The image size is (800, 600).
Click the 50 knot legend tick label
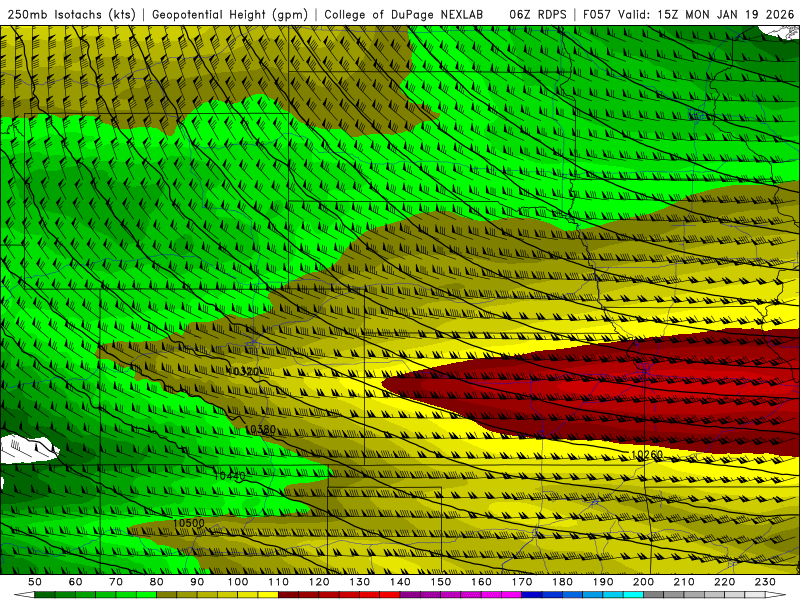point(35,582)
